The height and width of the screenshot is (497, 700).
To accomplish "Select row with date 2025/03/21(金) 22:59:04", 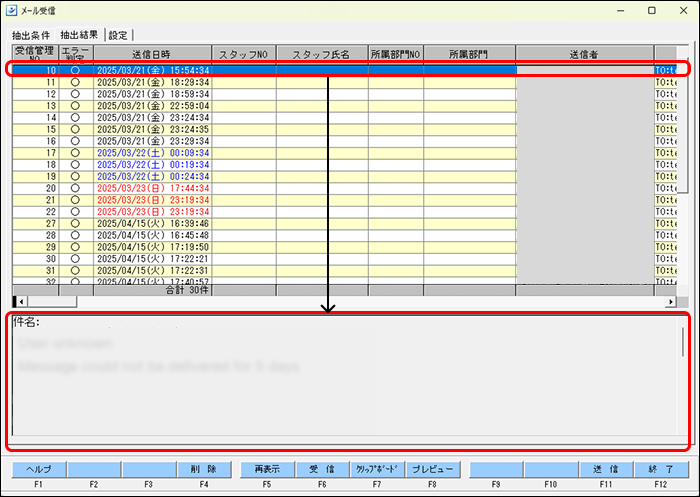I will [x=345, y=106].
